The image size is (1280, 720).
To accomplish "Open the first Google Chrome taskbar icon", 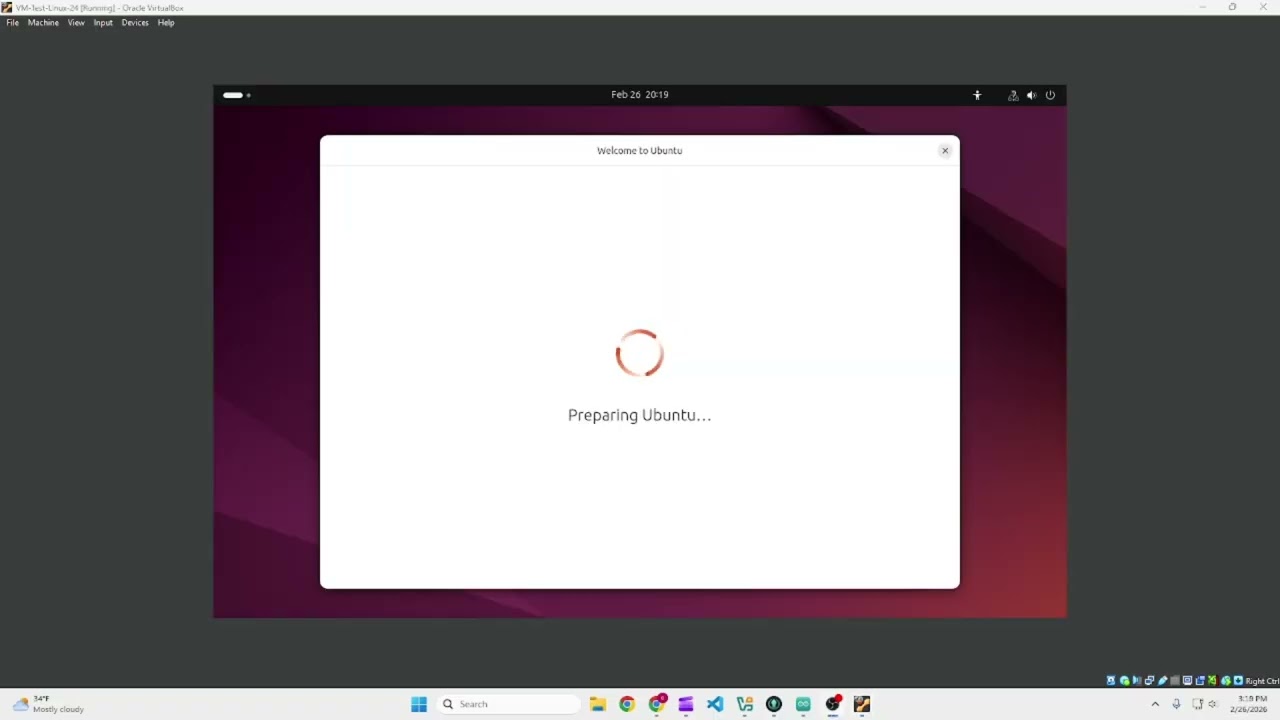I will click(627, 704).
